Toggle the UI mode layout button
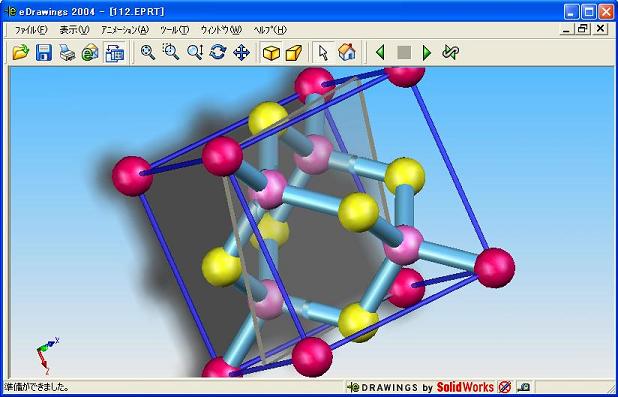618x397 pixels. click(x=115, y=52)
